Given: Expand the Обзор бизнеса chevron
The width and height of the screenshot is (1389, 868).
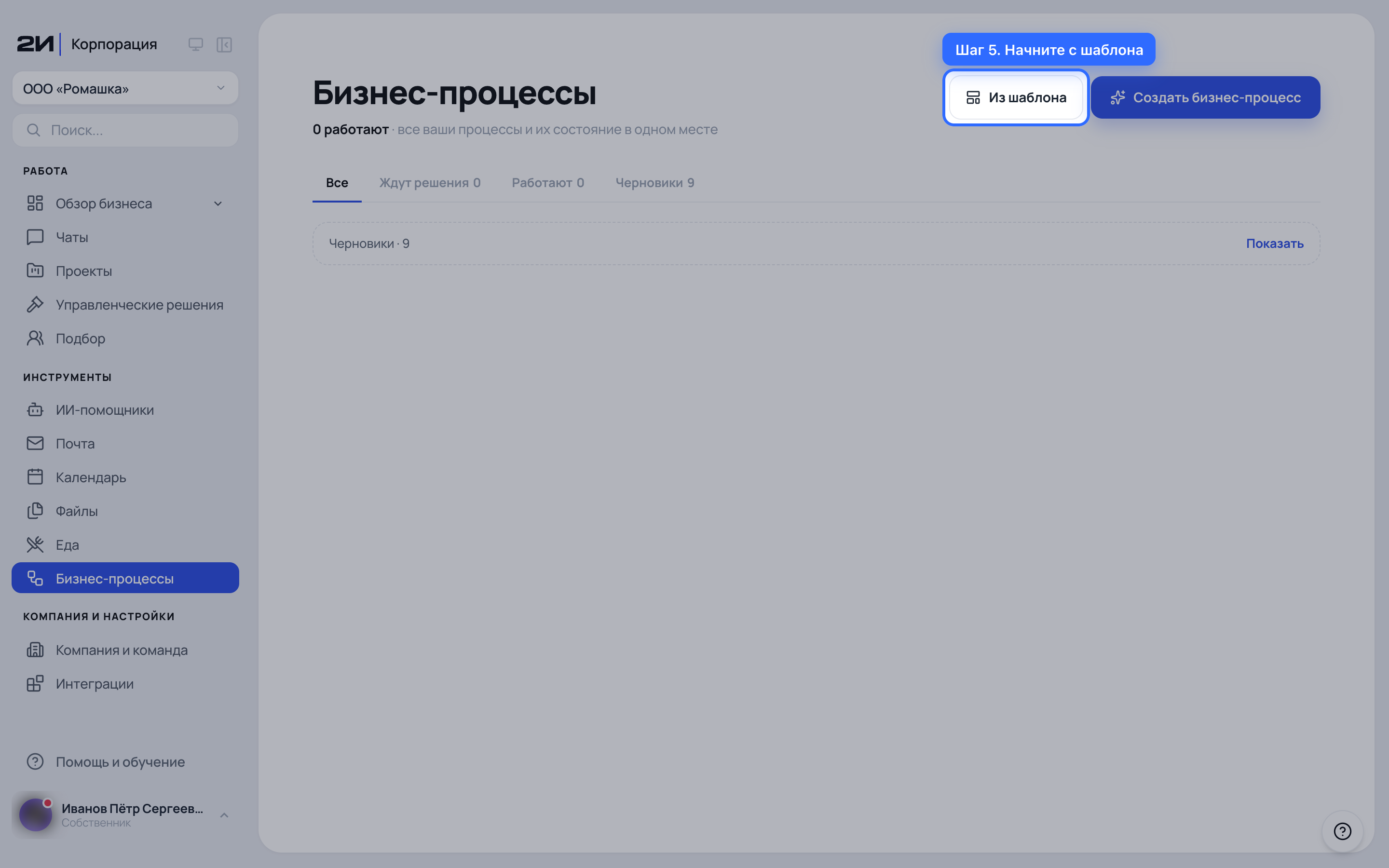Looking at the screenshot, I should pyautogui.click(x=218, y=204).
